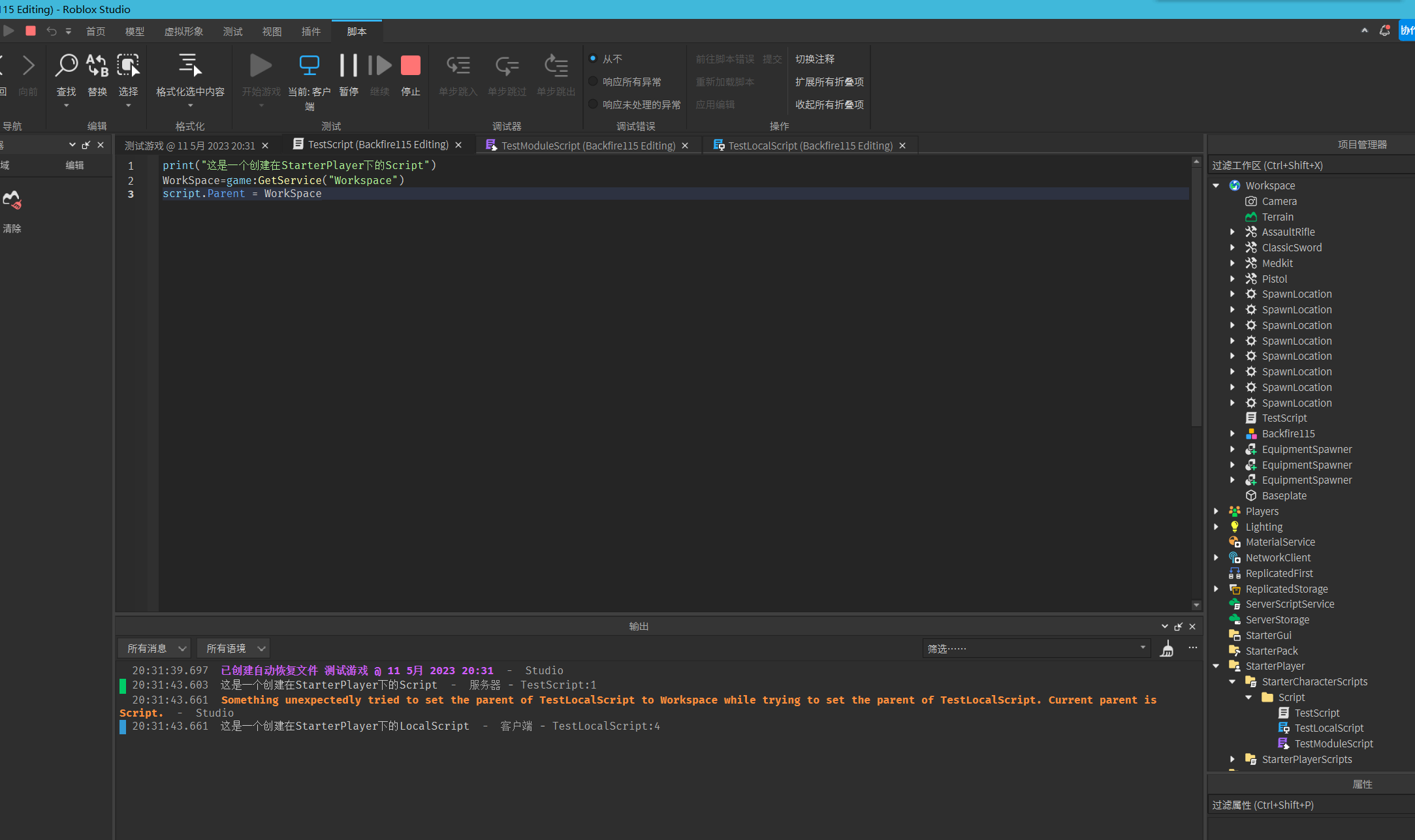
Task: Select TestLocalScript in the Explorer tree
Action: pyautogui.click(x=1329, y=728)
